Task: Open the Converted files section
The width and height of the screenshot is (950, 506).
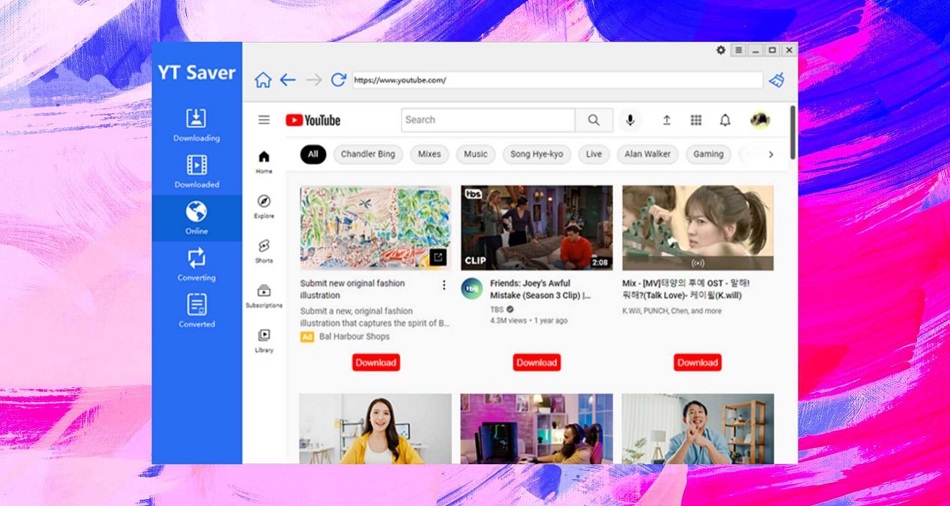Action: (196, 311)
